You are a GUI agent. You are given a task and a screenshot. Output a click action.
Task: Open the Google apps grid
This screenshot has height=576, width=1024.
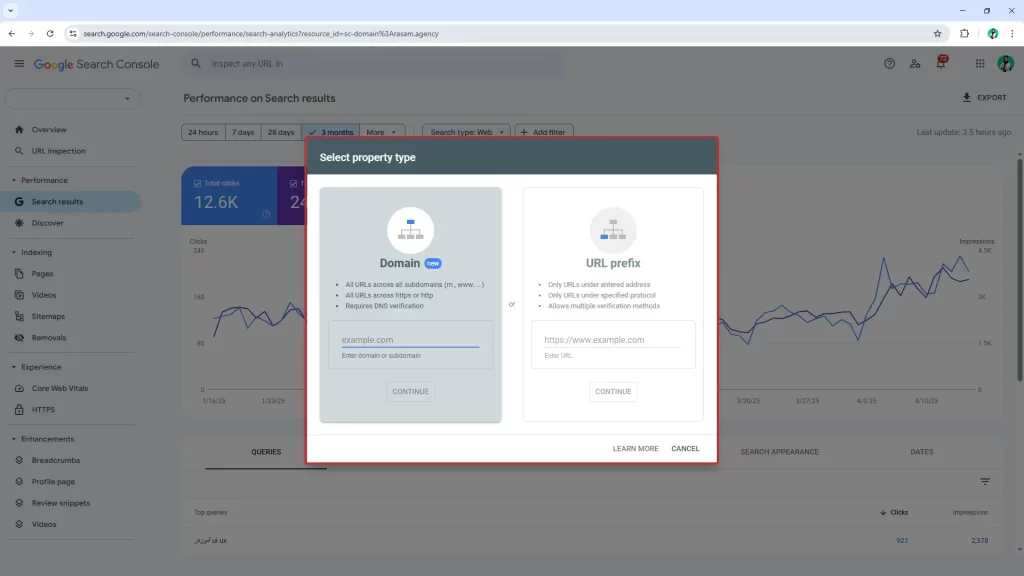tap(980, 63)
